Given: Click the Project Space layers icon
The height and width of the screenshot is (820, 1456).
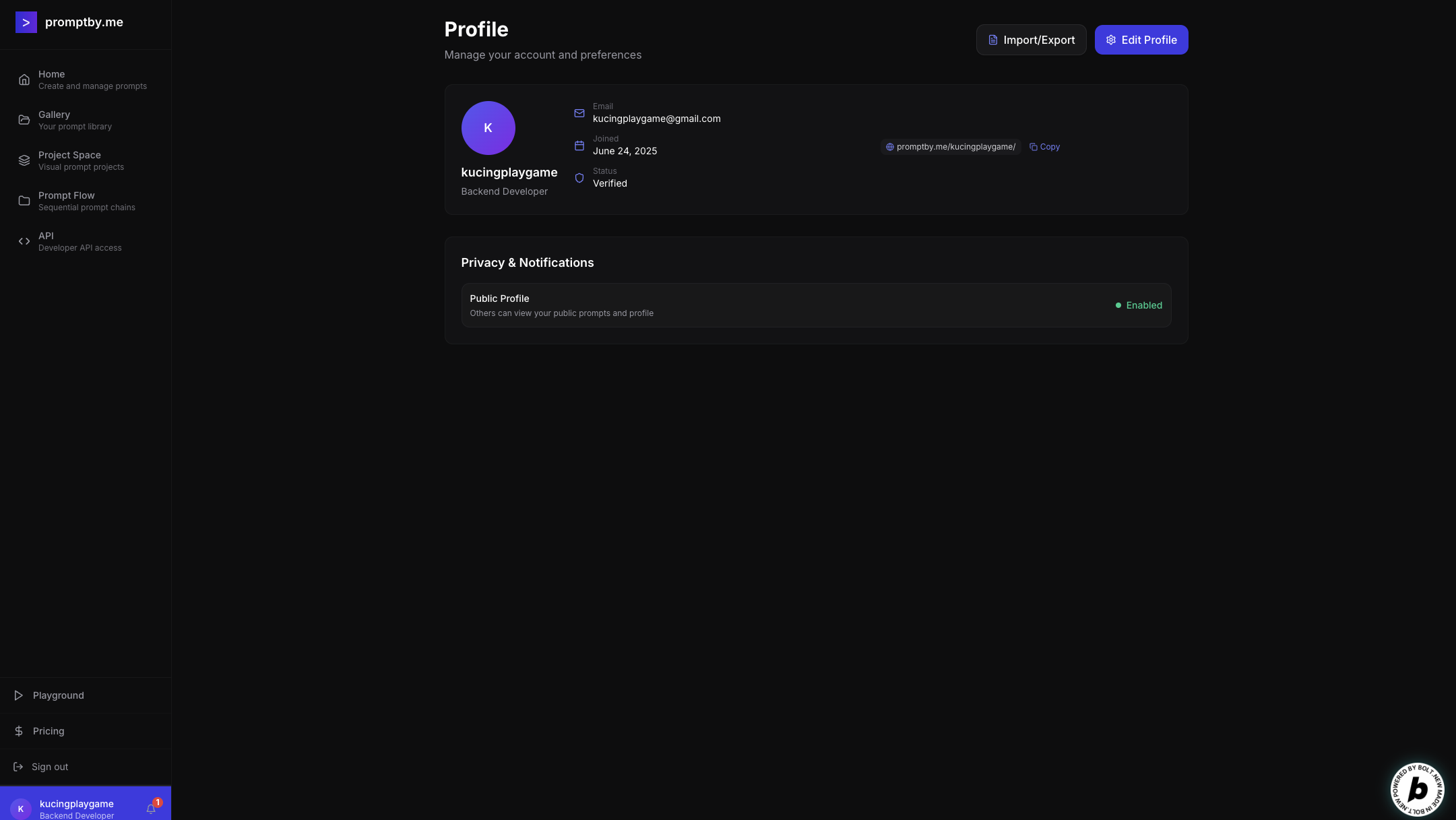Looking at the screenshot, I should (24, 160).
